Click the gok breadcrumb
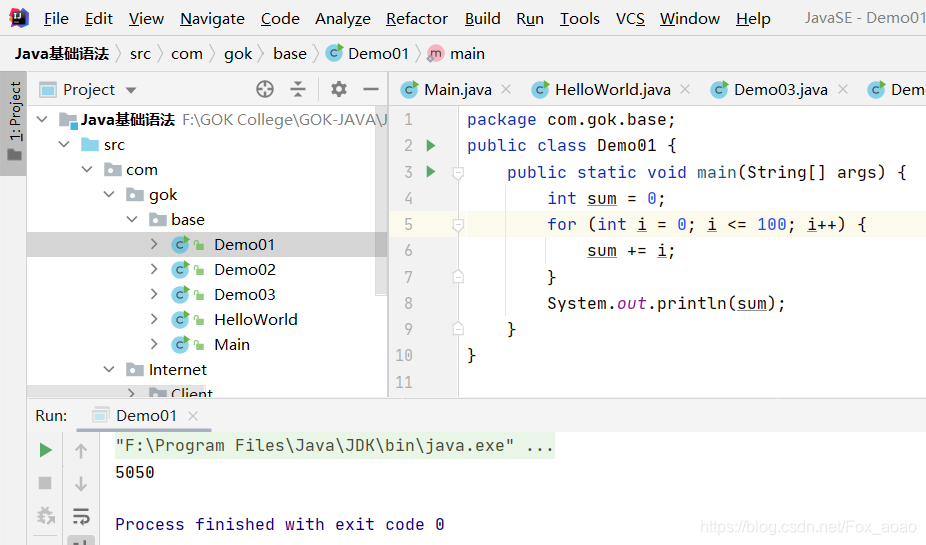Viewport: 926px width, 545px height. click(238, 54)
